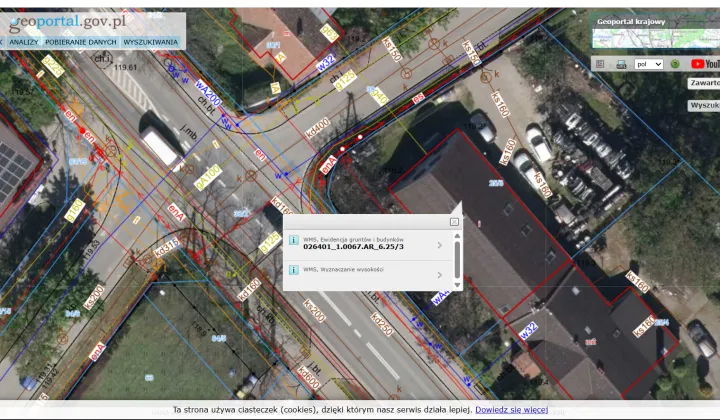Expand the Wyznaczanie wysokości result chevron

click(x=439, y=275)
